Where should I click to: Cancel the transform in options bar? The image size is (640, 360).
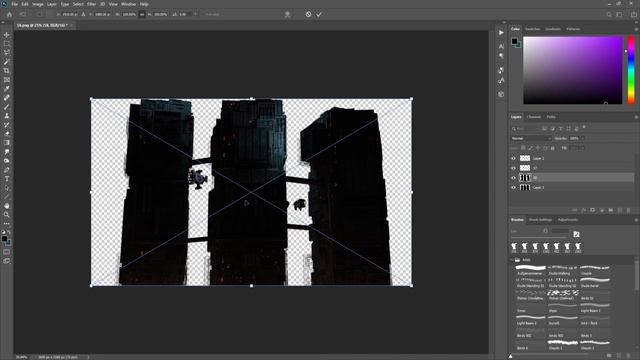[308, 14]
